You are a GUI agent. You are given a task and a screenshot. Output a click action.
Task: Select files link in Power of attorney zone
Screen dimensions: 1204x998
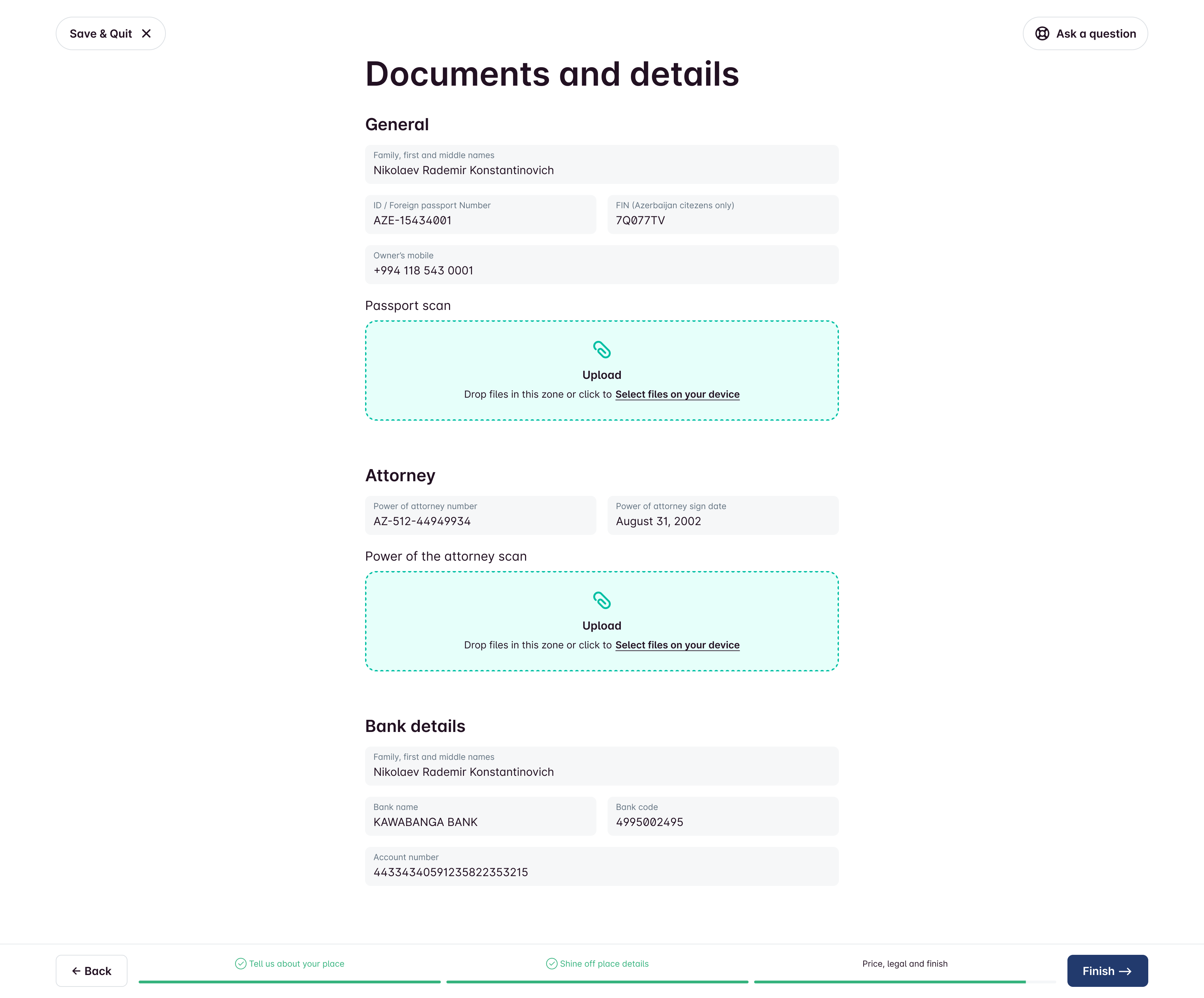point(677,645)
